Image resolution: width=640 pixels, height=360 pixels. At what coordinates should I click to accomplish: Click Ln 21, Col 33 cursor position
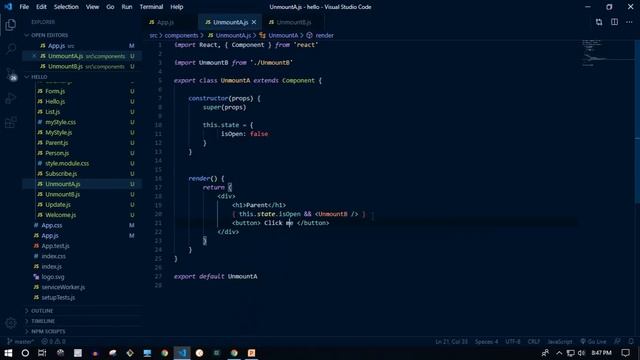pyautogui.click(x=451, y=341)
